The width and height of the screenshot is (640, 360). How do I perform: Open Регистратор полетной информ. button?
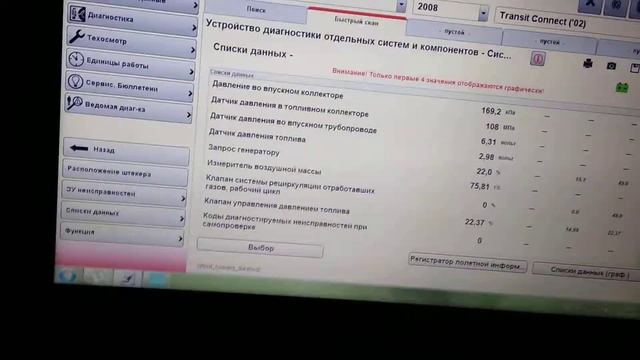point(467,263)
